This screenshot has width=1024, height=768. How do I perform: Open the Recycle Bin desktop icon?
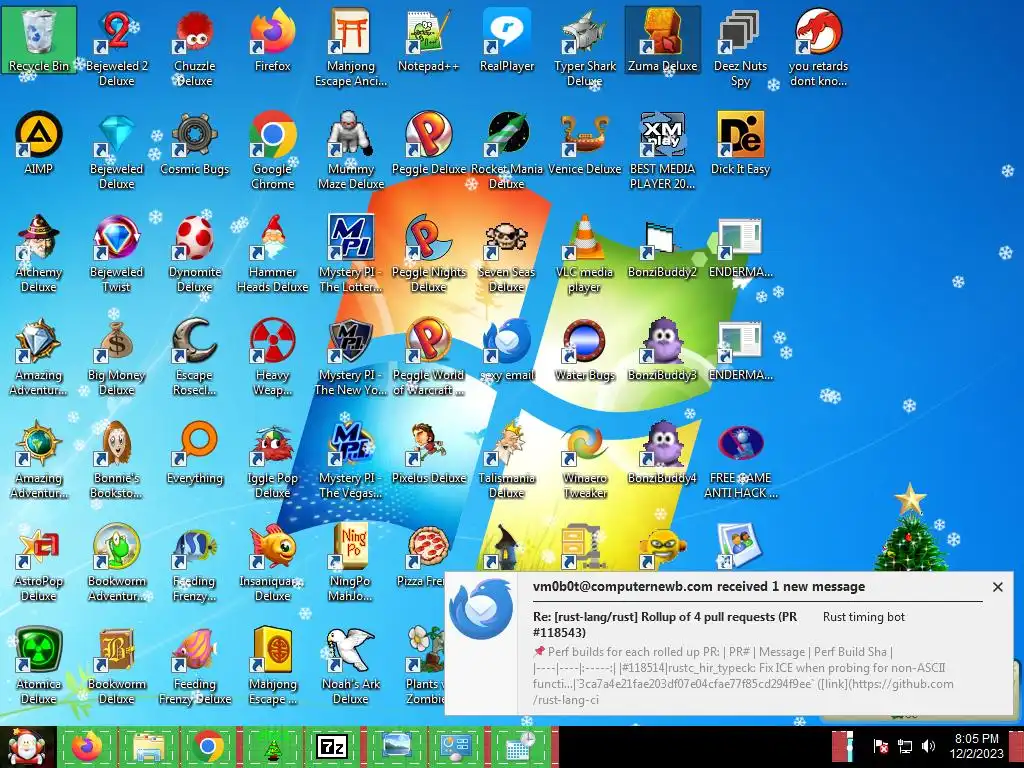39,40
